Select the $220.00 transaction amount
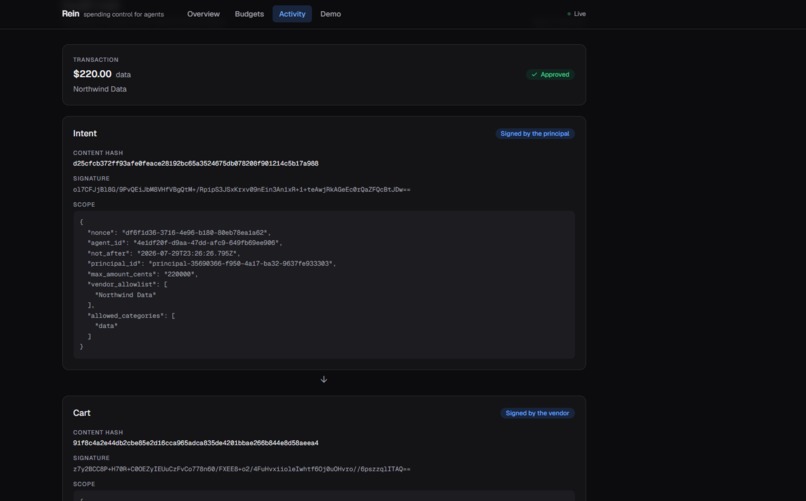 pos(92,74)
